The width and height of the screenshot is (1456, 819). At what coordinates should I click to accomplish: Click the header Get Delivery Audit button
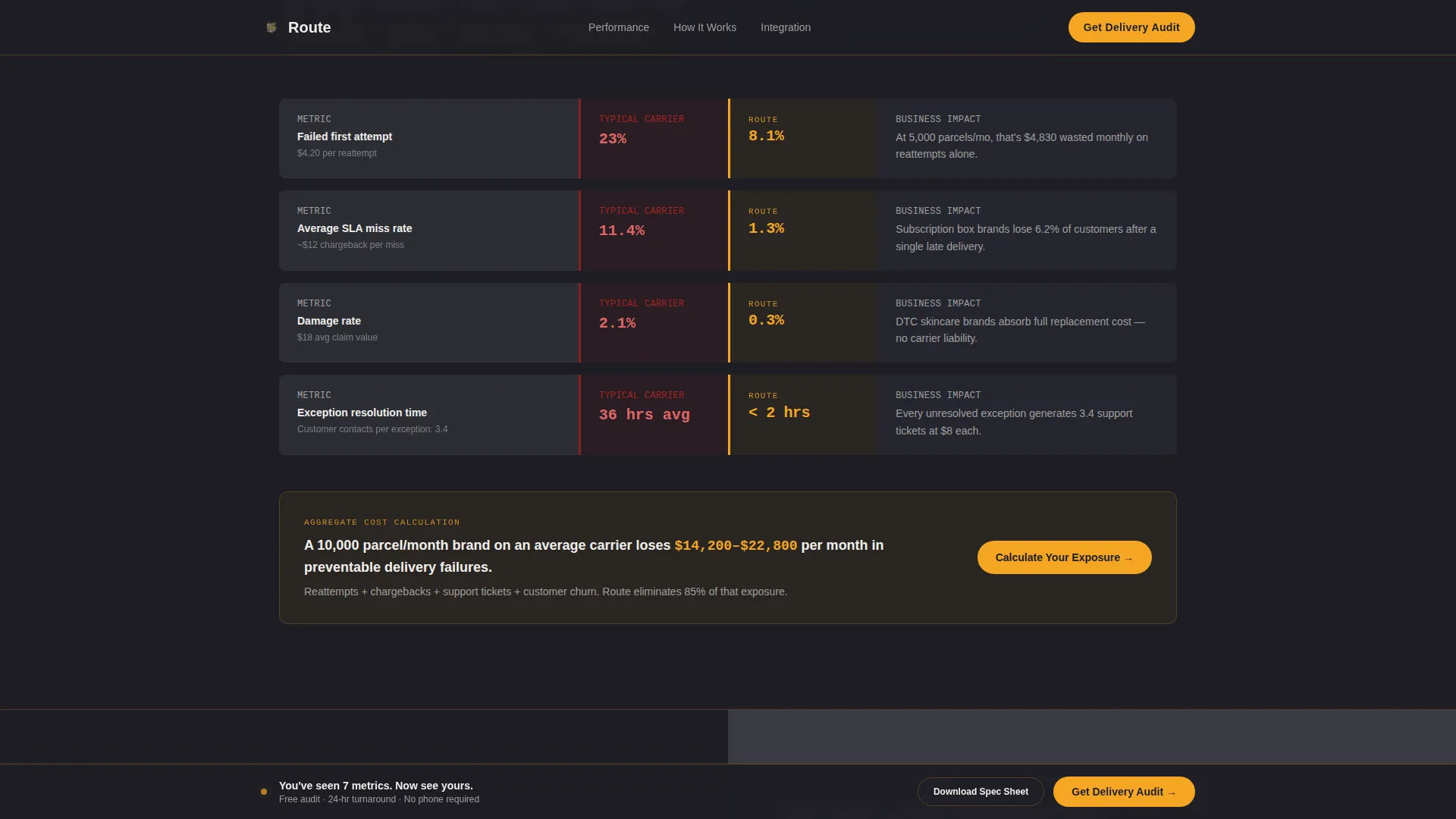(x=1131, y=27)
